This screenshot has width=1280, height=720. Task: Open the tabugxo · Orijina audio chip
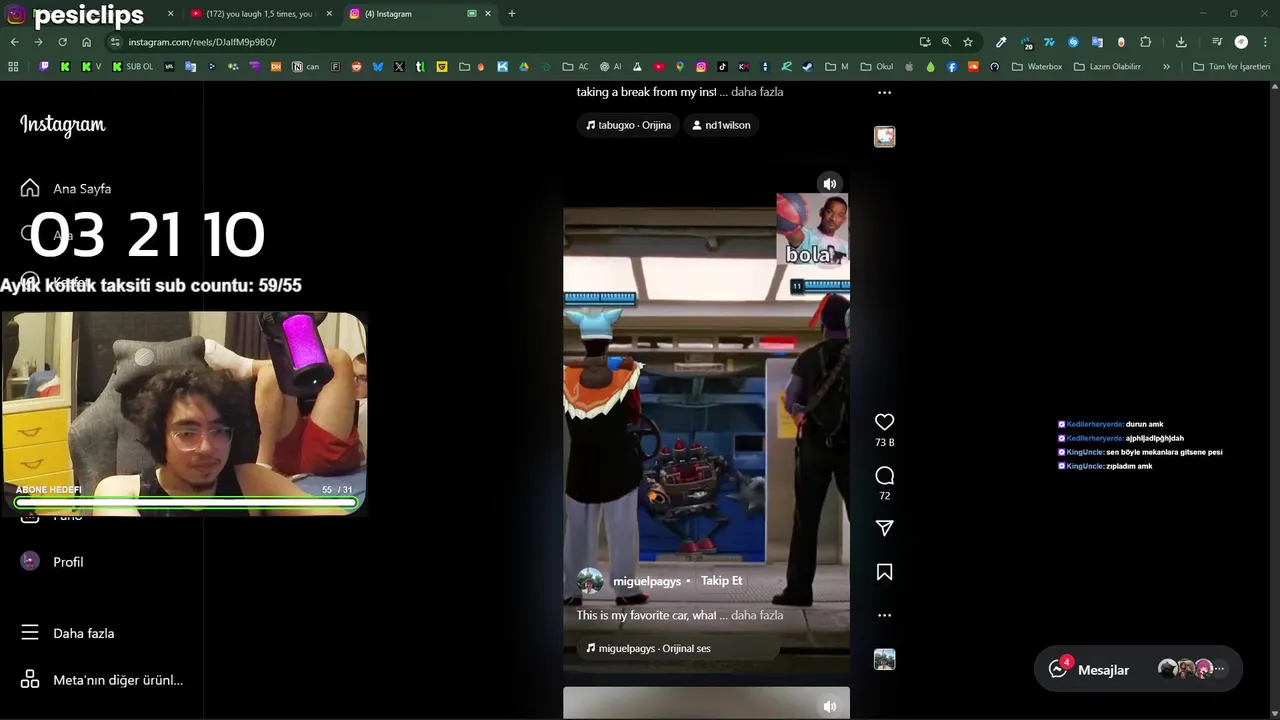click(628, 125)
